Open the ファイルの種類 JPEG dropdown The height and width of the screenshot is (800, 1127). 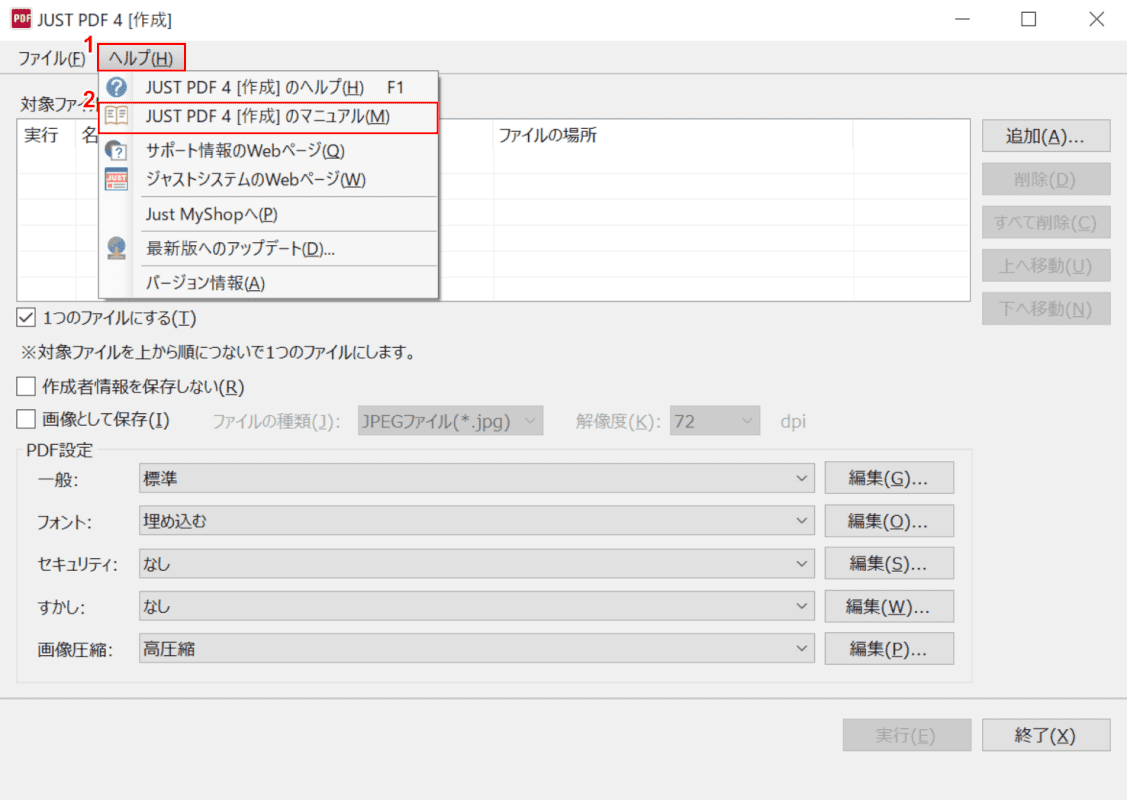pos(451,421)
